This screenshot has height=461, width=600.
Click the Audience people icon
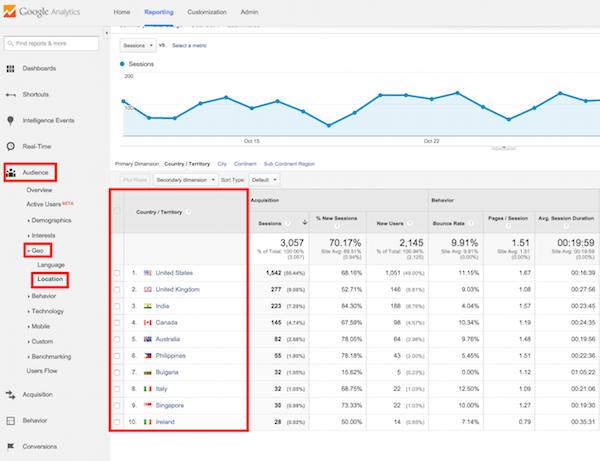coord(11,173)
